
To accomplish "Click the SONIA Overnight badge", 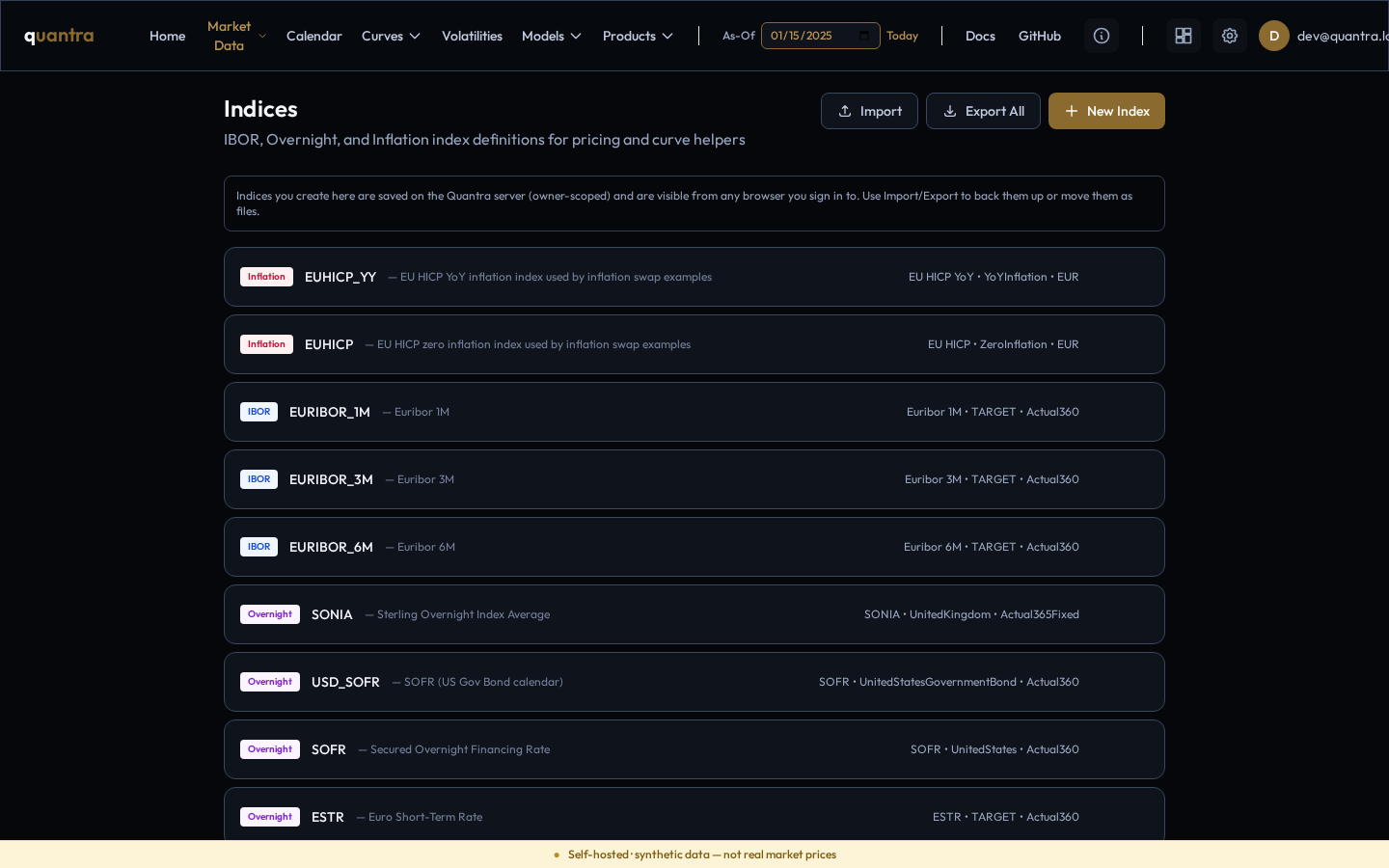I will point(270,614).
